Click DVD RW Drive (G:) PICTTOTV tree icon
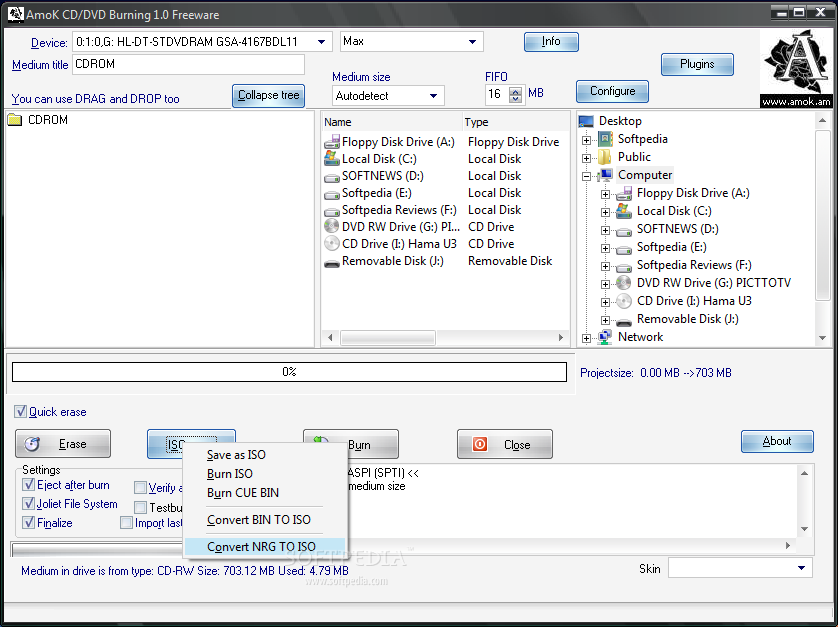The width and height of the screenshot is (838, 627). 624,282
